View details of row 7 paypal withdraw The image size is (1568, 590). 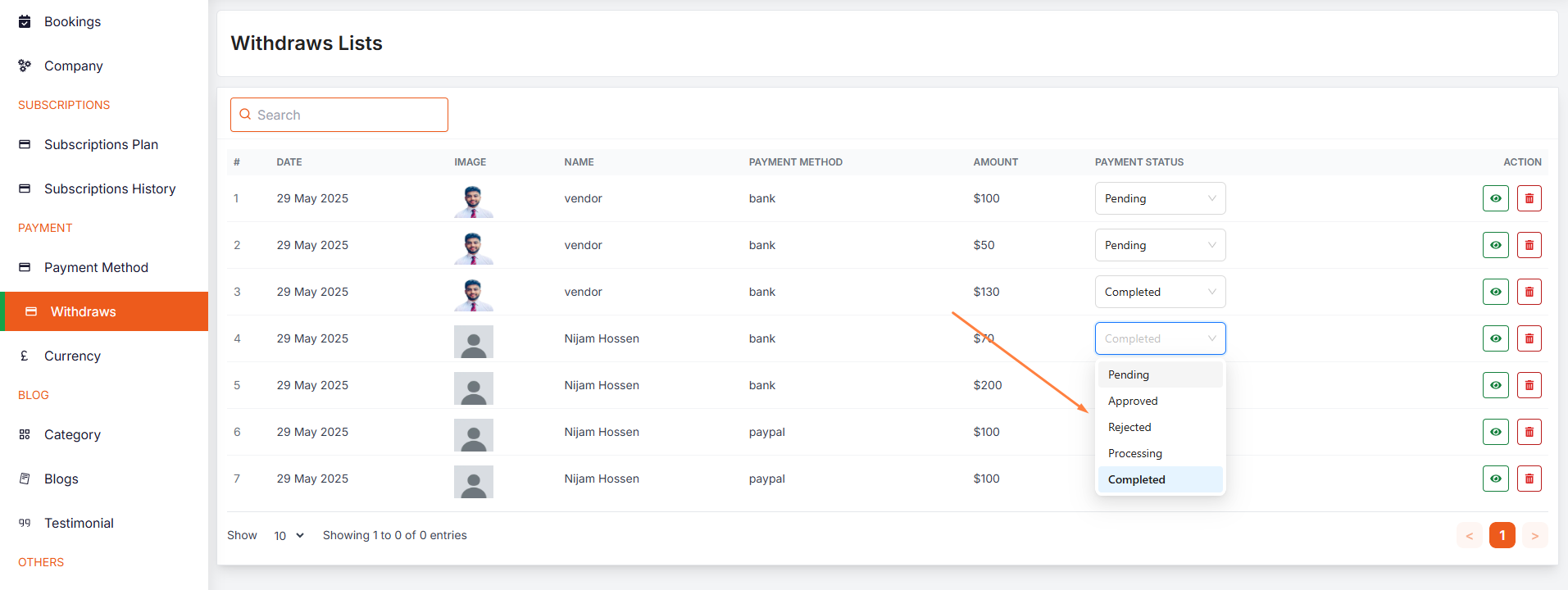click(1495, 479)
